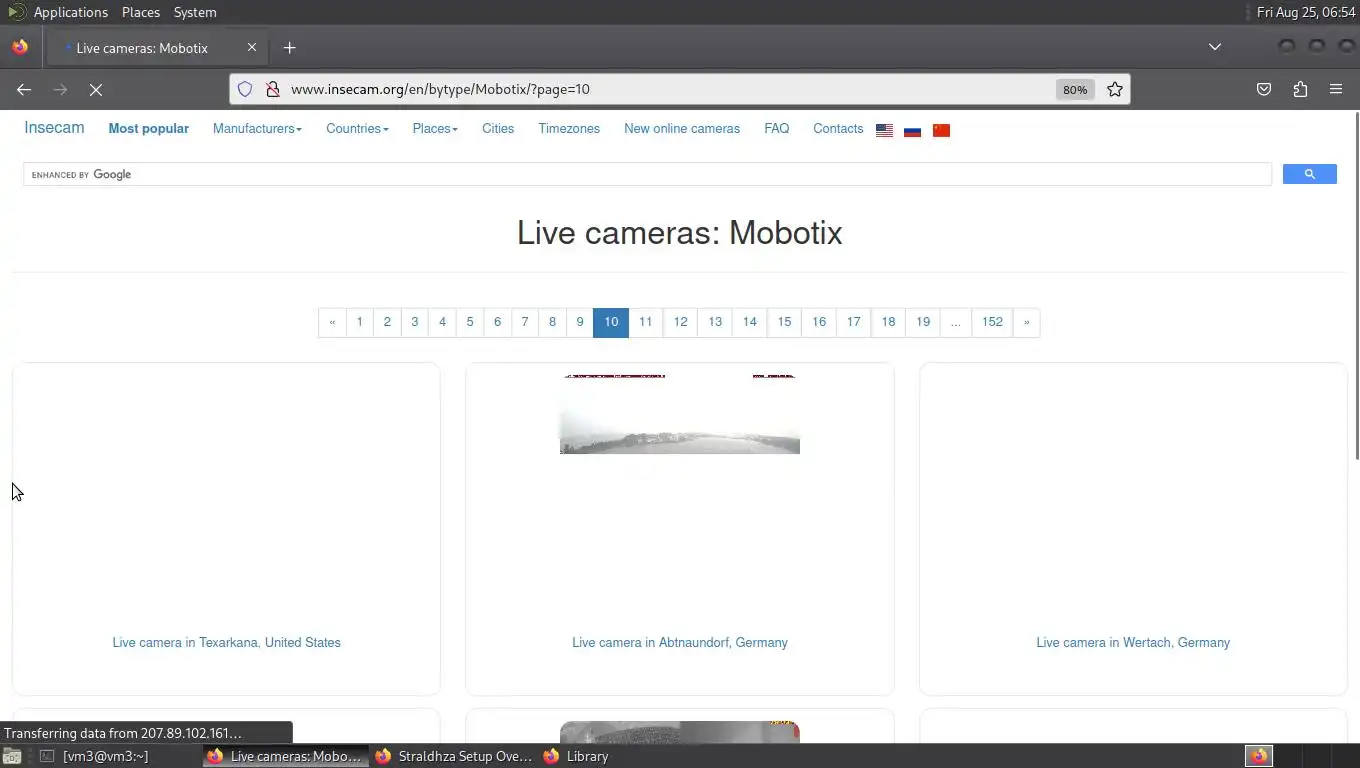This screenshot has height=768, width=1360.
Task: Close the Live cameras: Mobotix tab
Action: 252,47
